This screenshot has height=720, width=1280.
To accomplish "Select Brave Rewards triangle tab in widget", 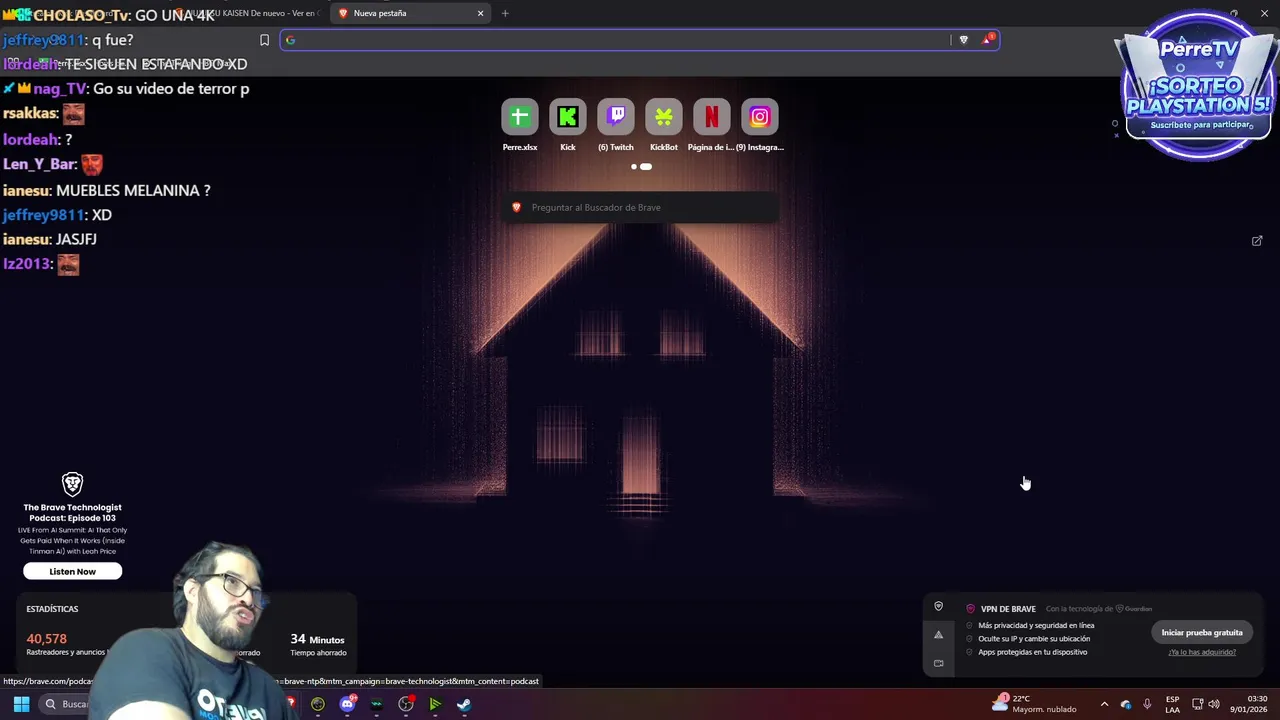I will tap(938, 634).
